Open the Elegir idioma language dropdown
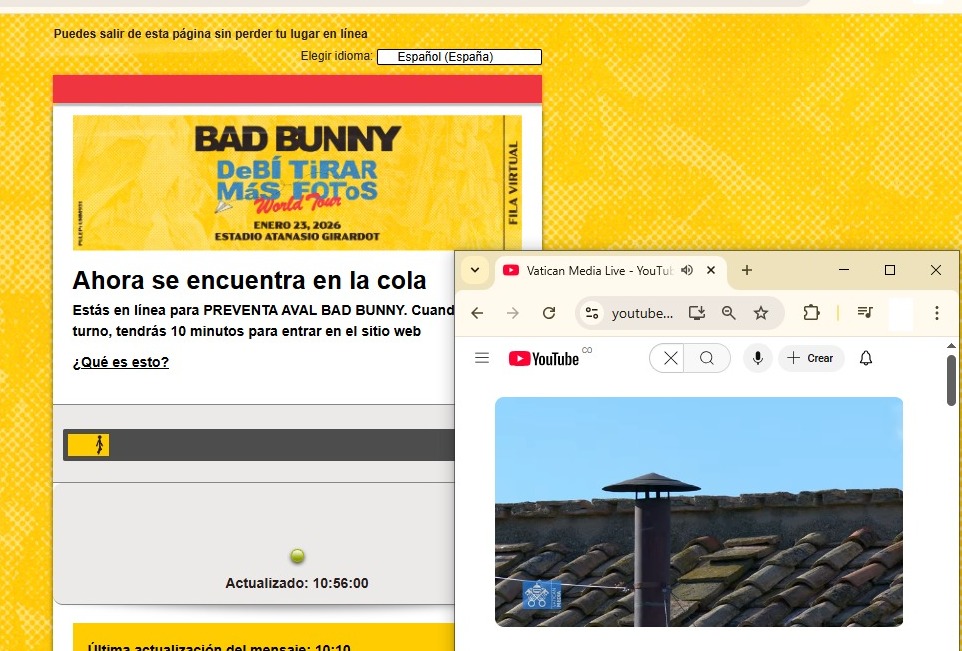The height and width of the screenshot is (651, 962). 459,57
